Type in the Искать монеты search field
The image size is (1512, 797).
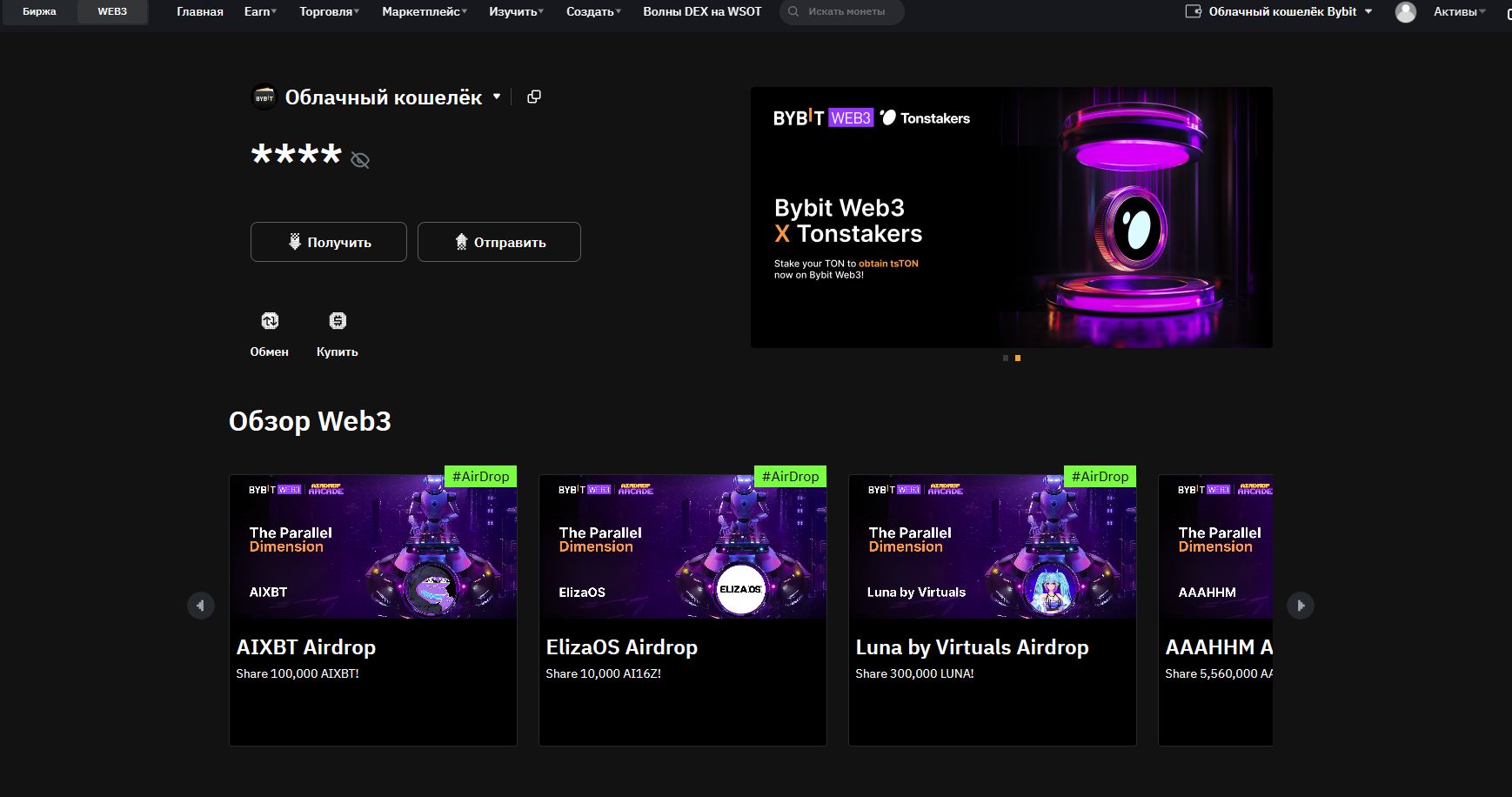point(848,12)
